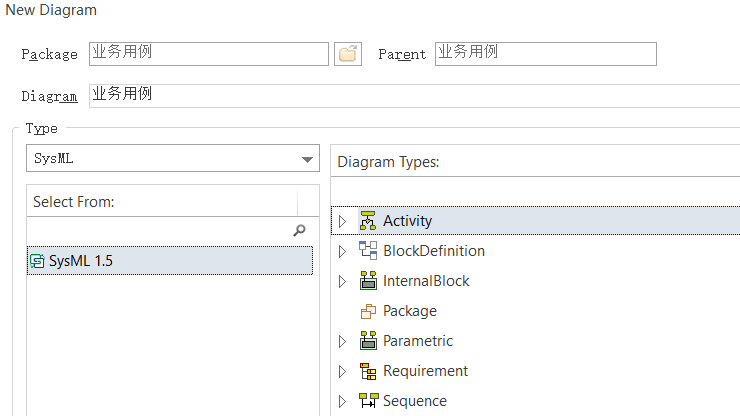Select the Parametric diagram type
The height and width of the screenshot is (416, 740).
418,341
